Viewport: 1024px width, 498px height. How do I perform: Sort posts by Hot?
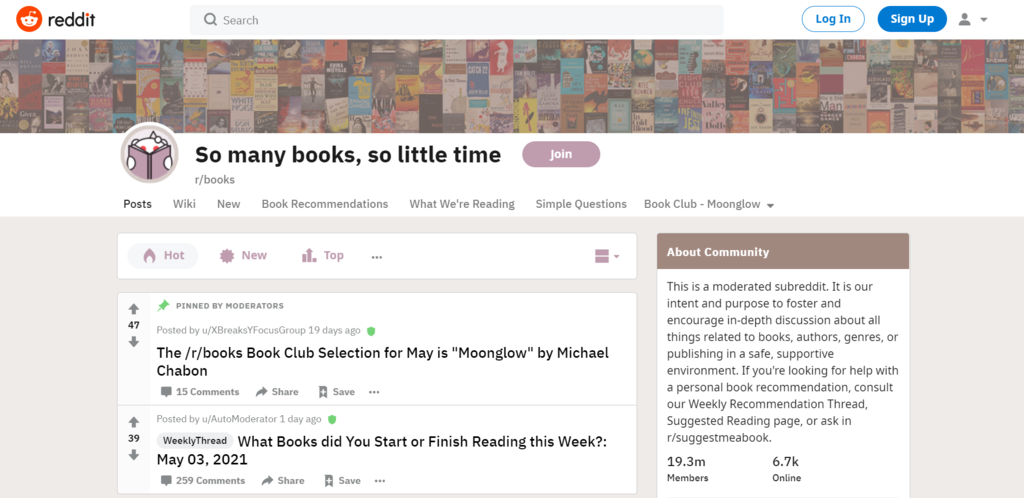163,256
